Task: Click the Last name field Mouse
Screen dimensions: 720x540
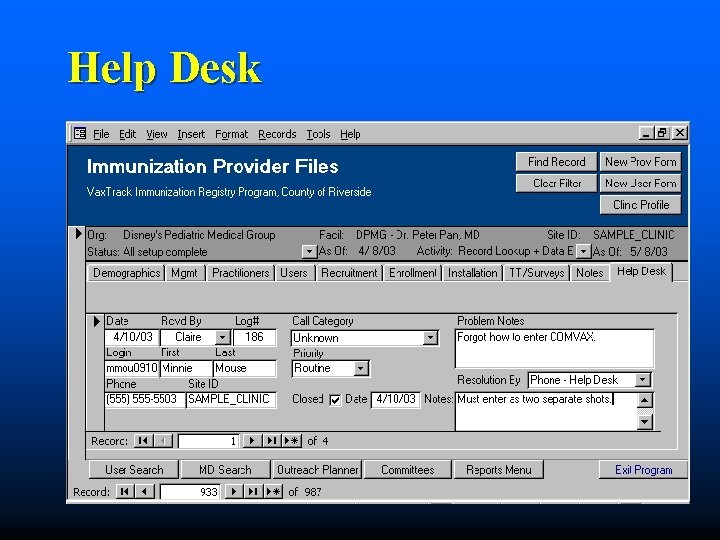Action: pyautogui.click(x=245, y=368)
